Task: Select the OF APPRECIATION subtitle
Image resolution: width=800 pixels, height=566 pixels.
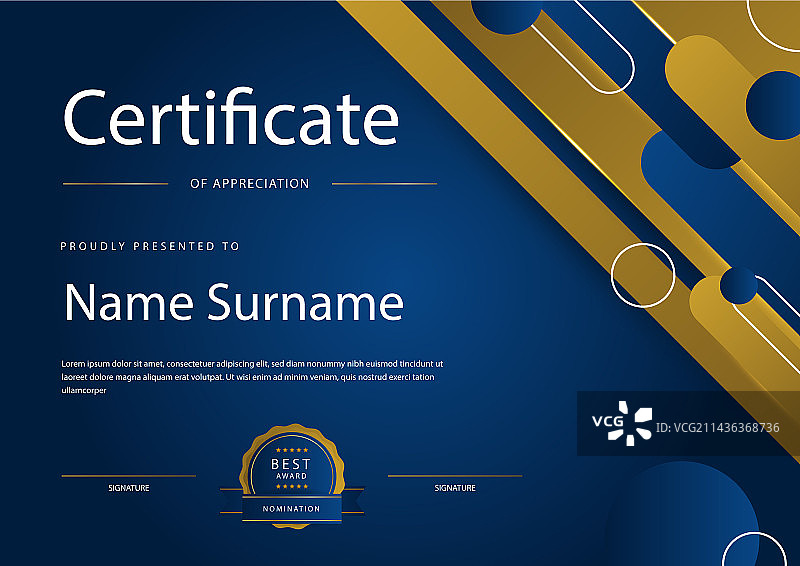Action: 249,184
